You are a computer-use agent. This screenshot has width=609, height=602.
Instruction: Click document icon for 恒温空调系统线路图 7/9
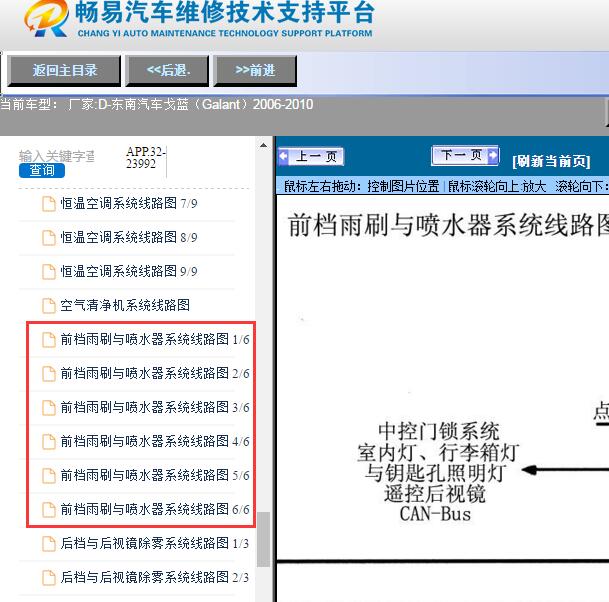coord(49,204)
